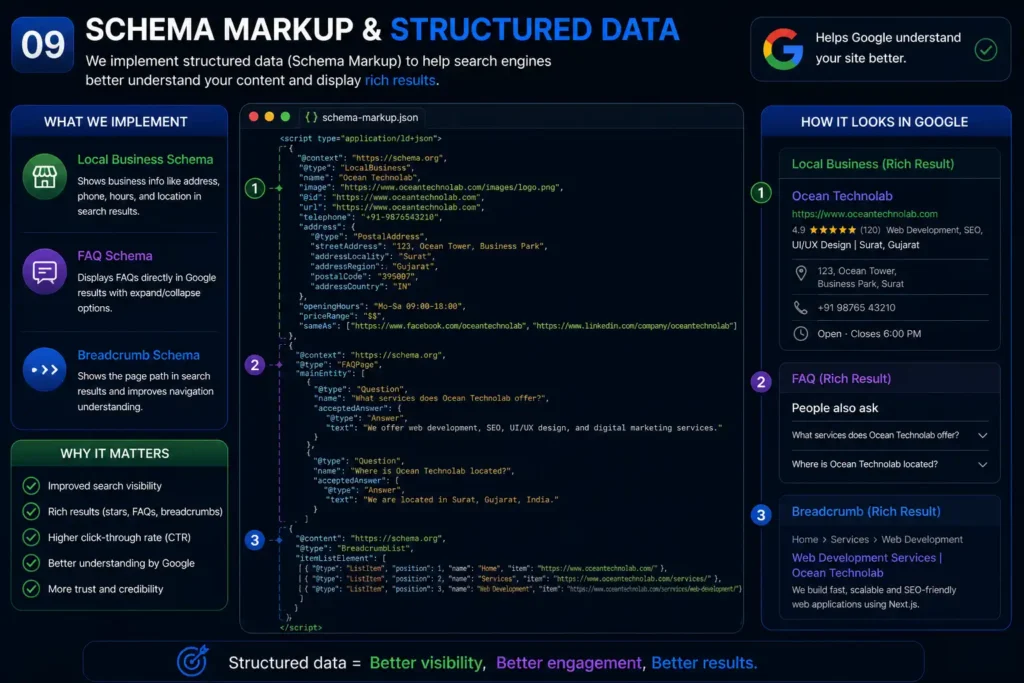Click the storefront icon for Local Business Schema
The image size is (1024, 683).
tap(44, 176)
